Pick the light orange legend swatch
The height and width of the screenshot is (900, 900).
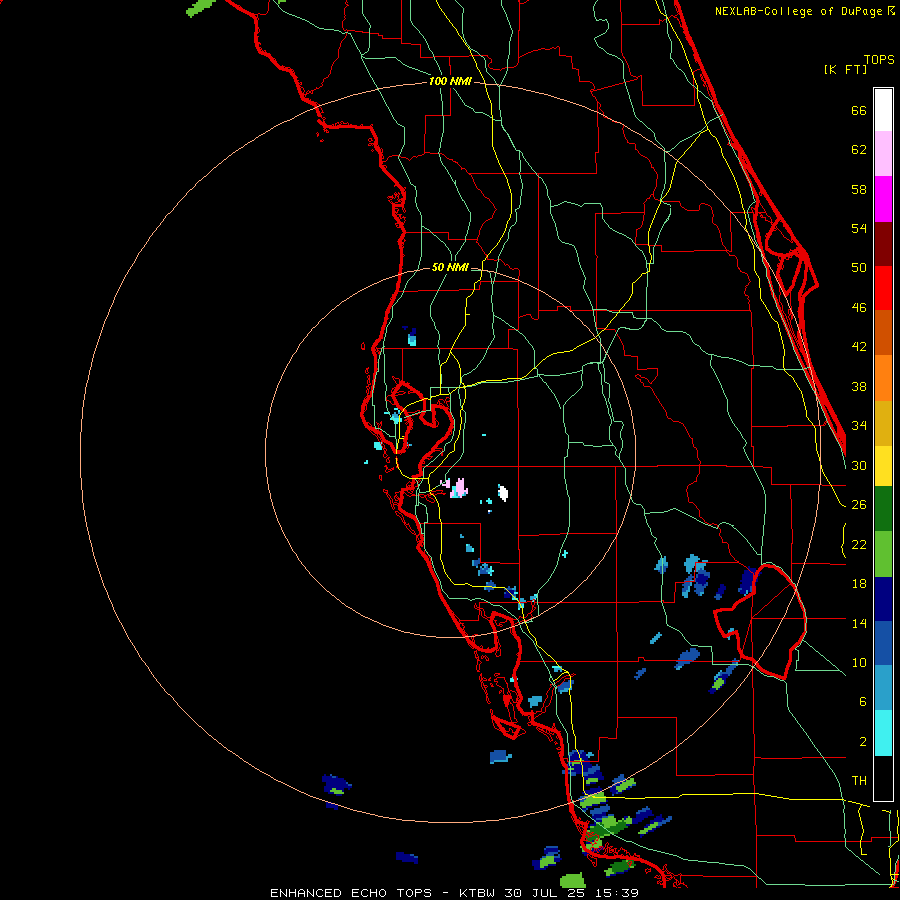pos(883,378)
